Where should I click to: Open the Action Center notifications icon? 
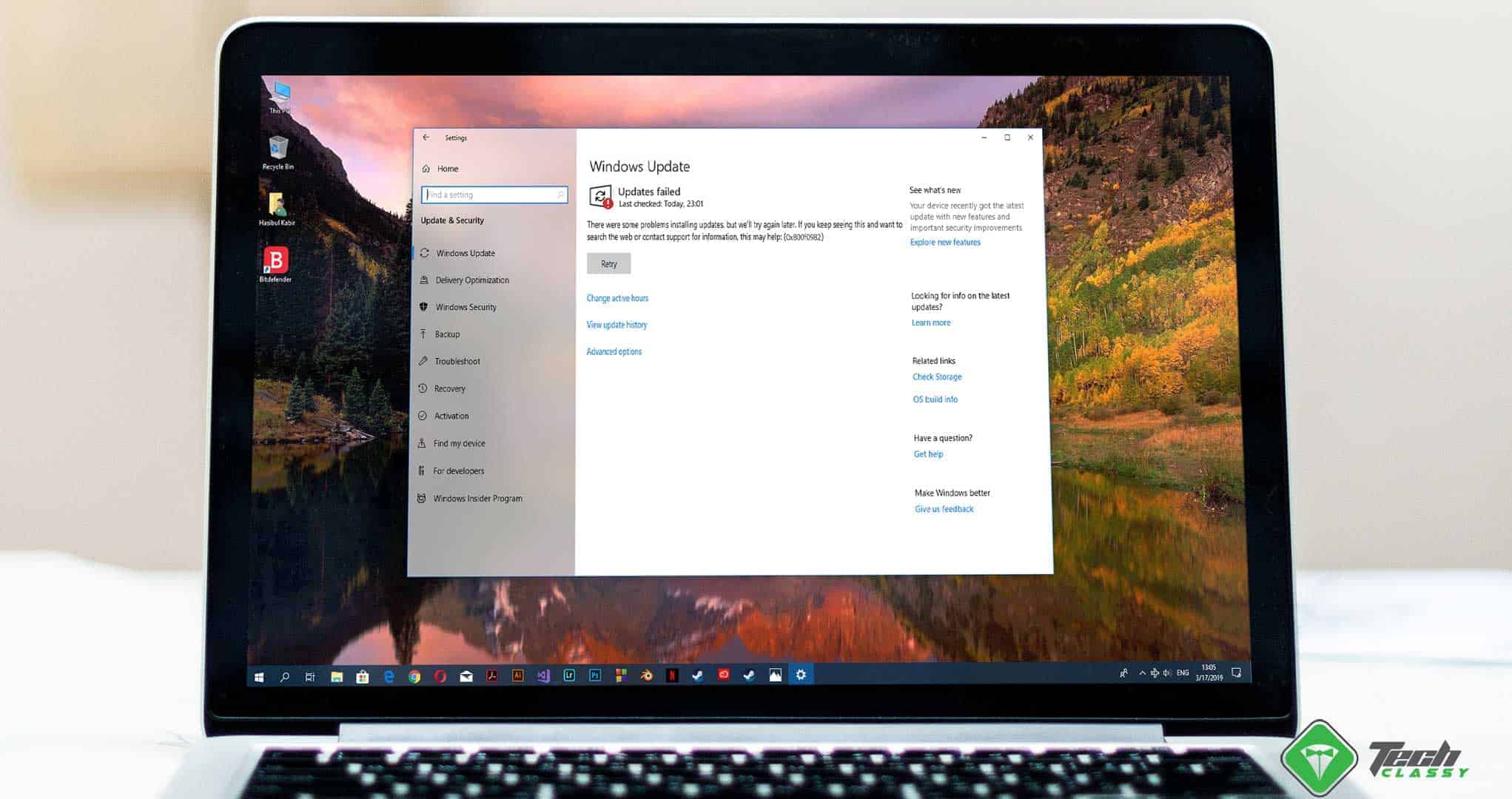[x=1236, y=673]
